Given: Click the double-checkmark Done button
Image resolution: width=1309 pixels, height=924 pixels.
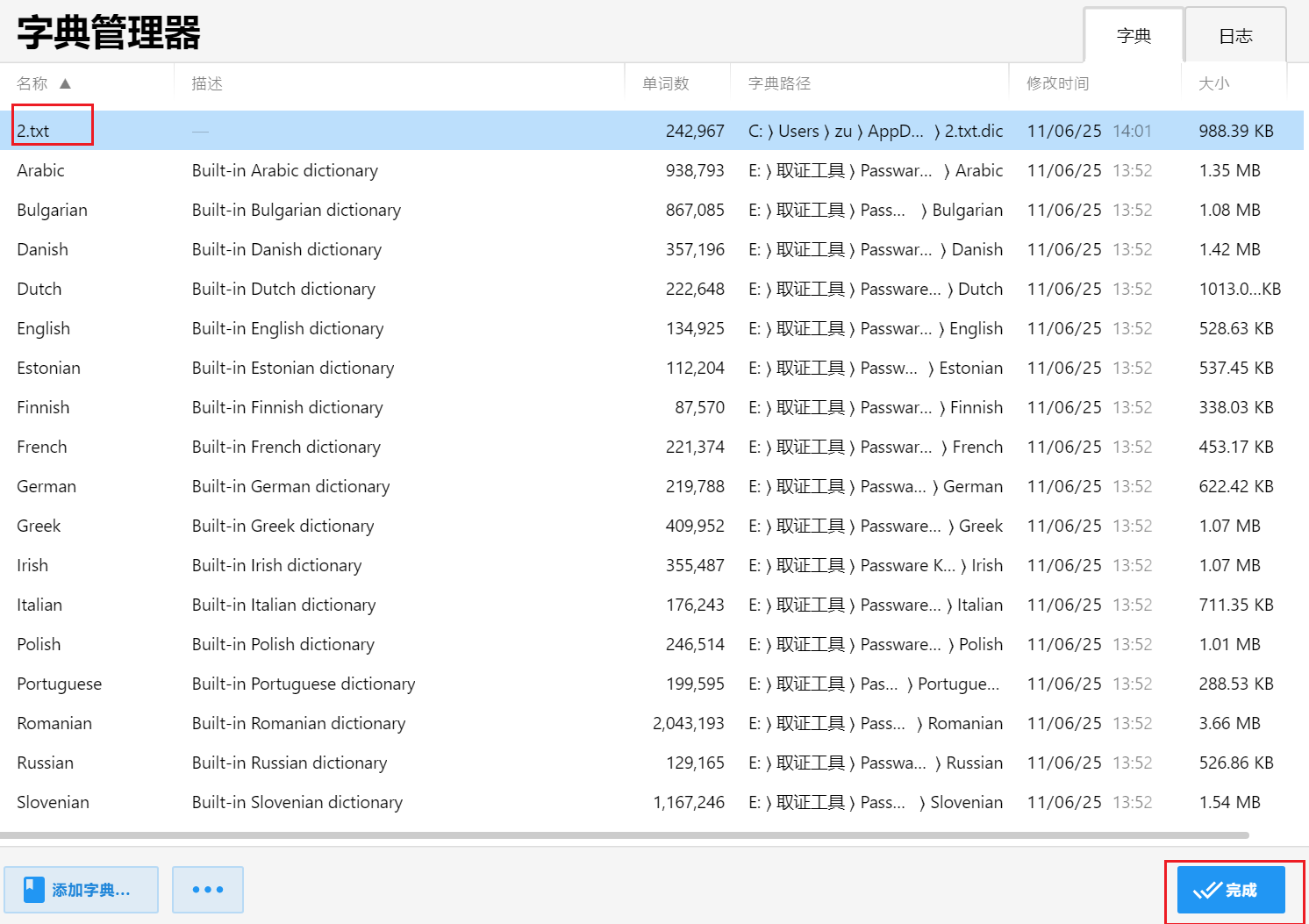Looking at the screenshot, I should [x=1230, y=890].
